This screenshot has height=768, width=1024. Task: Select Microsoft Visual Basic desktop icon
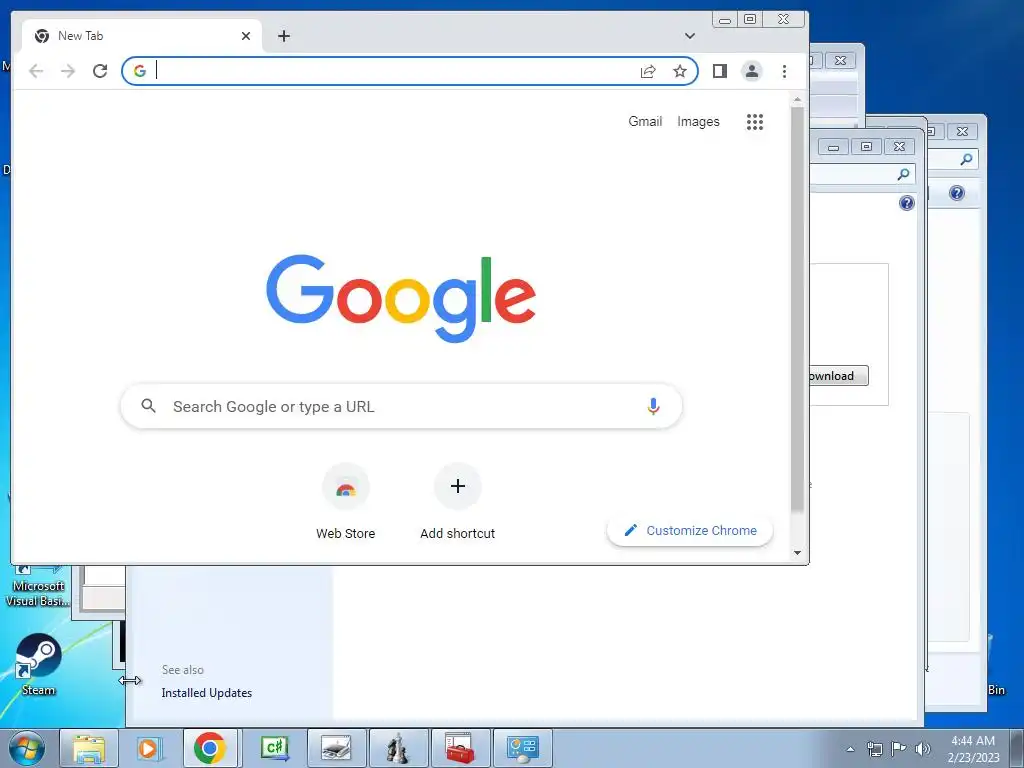point(37,587)
